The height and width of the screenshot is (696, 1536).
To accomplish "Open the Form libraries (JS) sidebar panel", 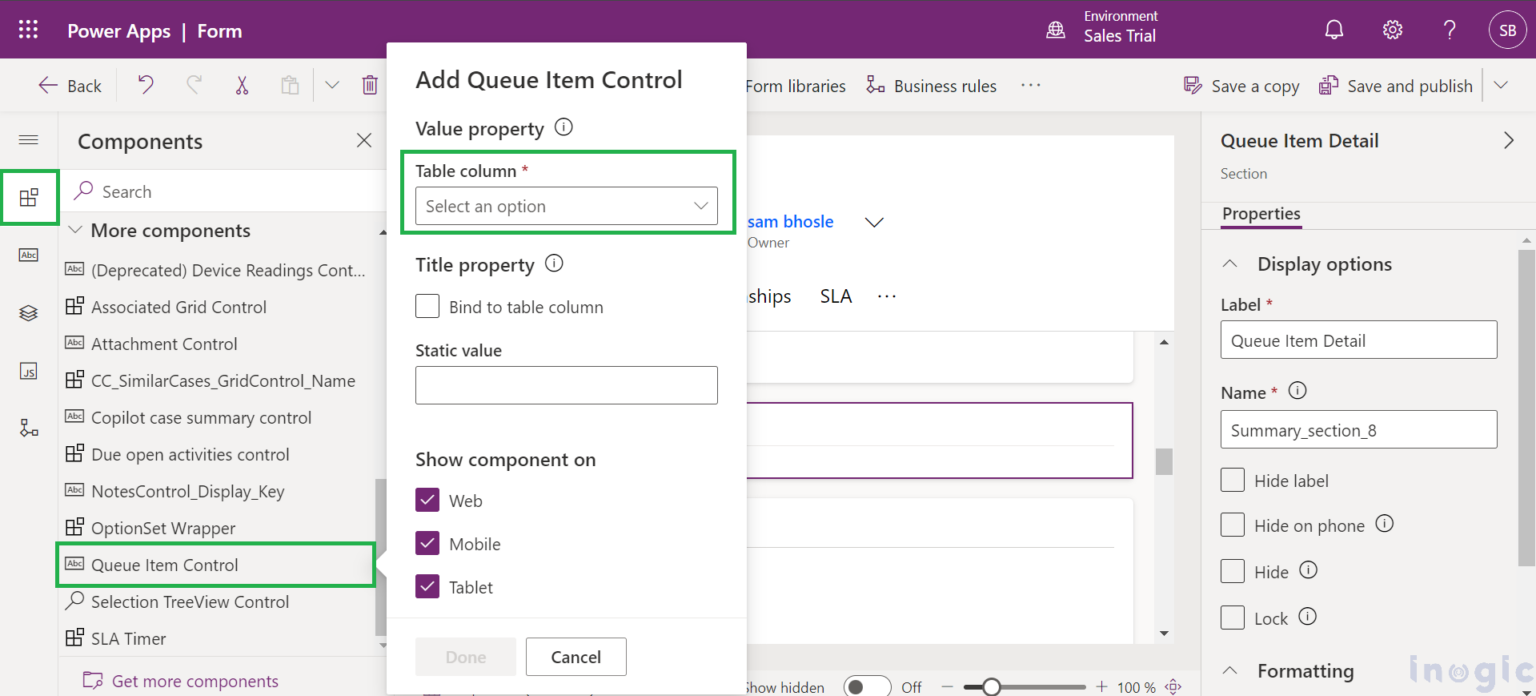I will (x=30, y=371).
